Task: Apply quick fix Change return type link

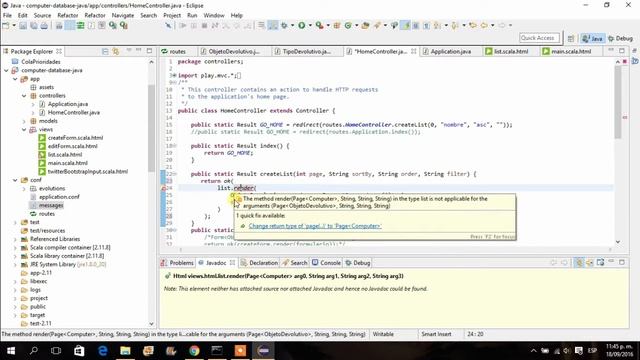Action: 315,226
